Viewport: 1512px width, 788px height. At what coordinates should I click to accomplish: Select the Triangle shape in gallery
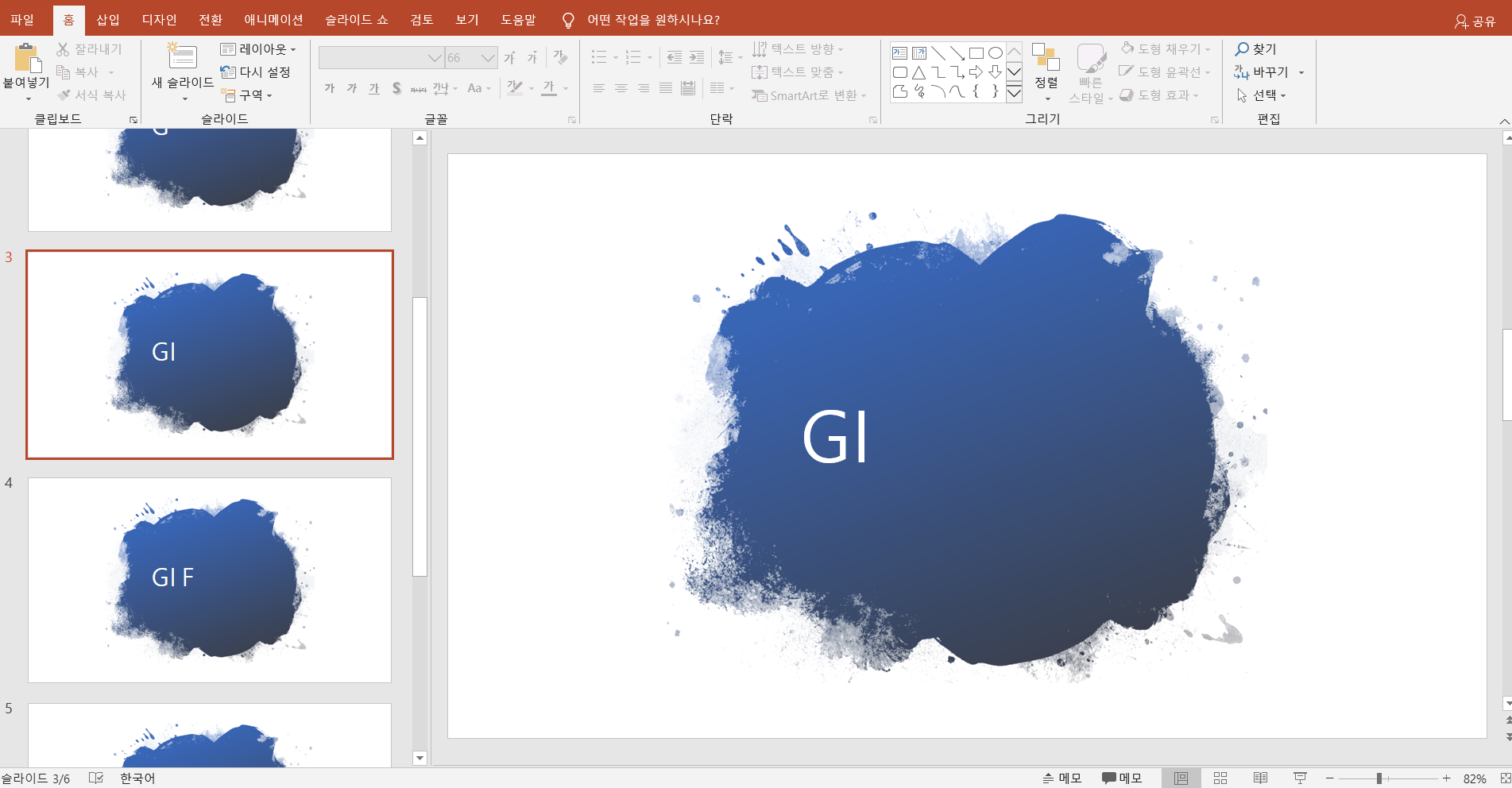(918, 72)
